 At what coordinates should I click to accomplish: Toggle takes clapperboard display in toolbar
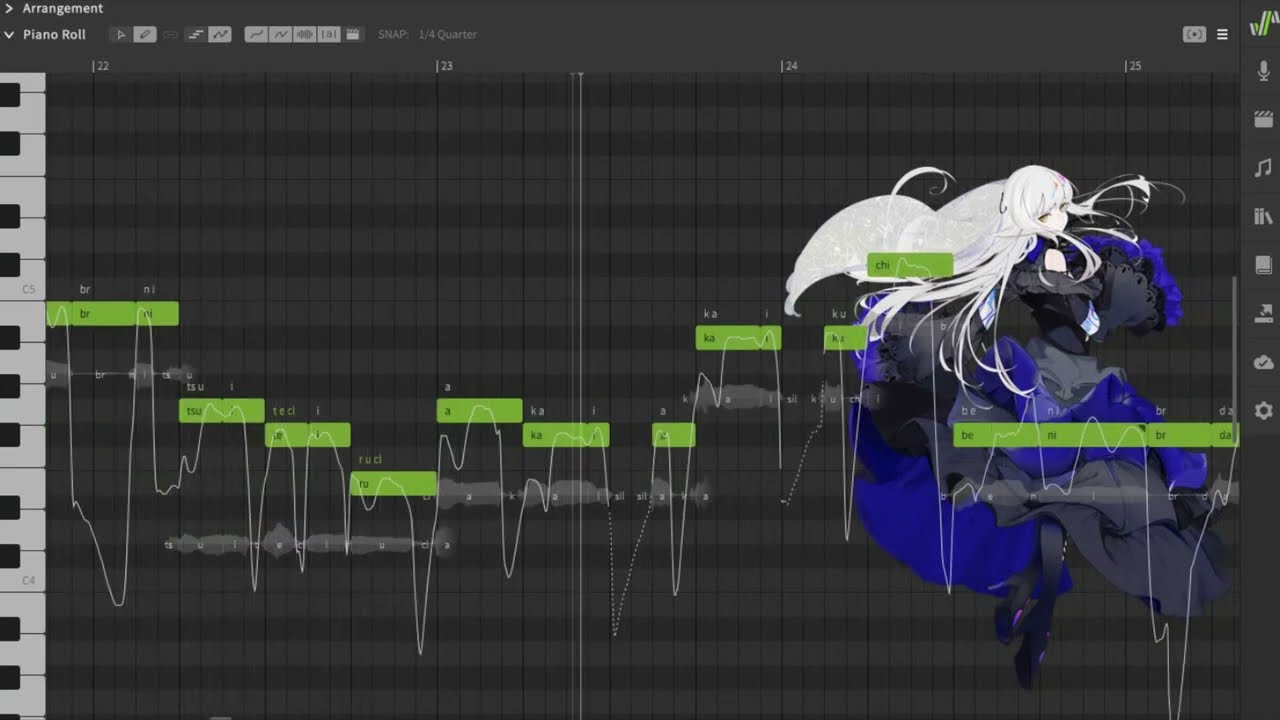click(353, 34)
